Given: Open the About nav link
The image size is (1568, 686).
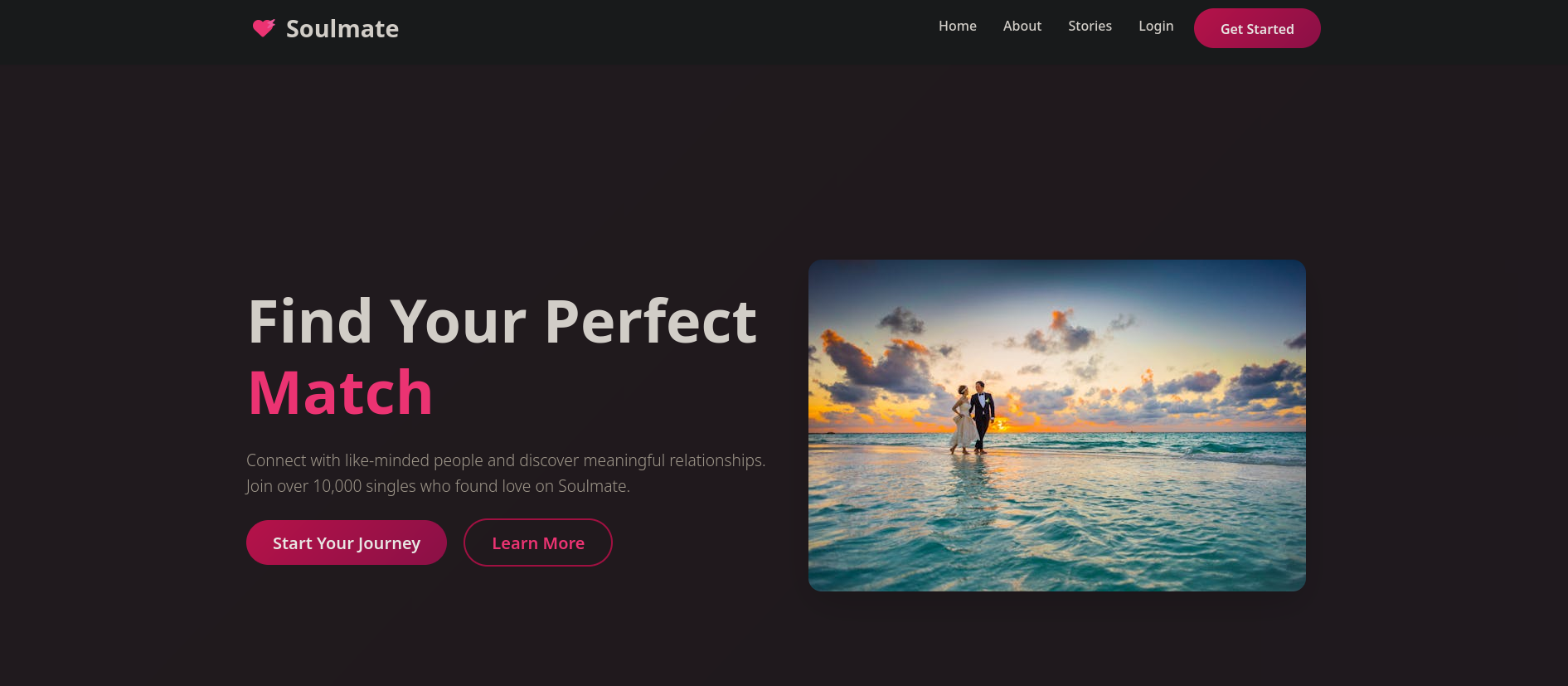Looking at the screenshot, I should [1022, 27].
